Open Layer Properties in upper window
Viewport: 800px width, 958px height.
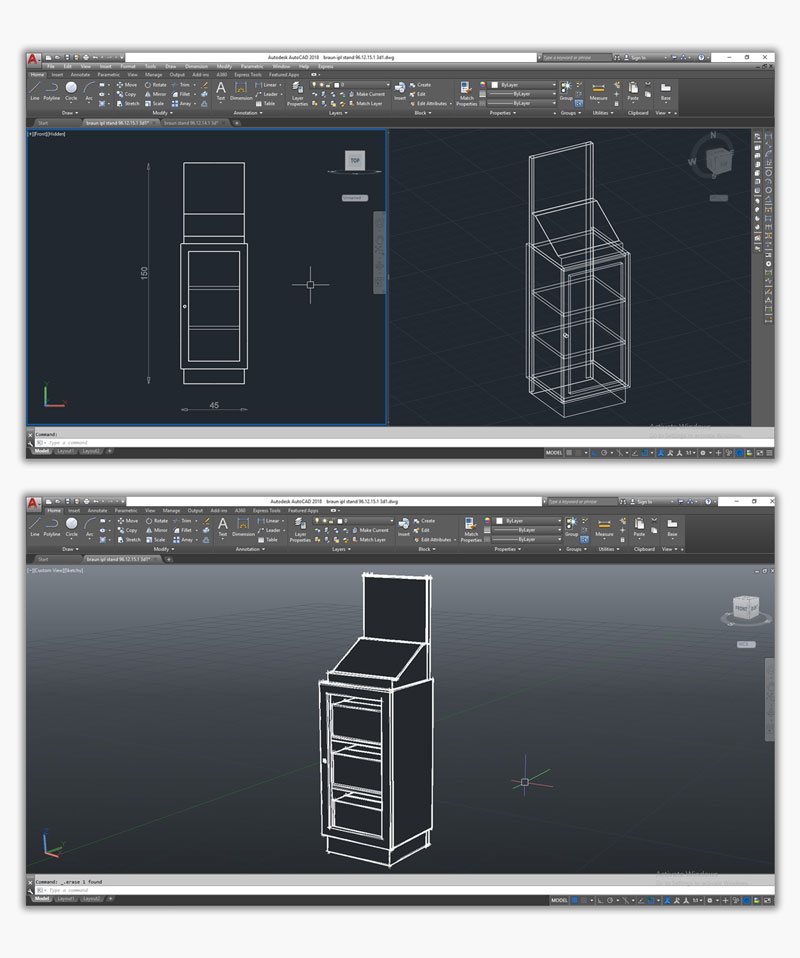click(x=298, y=93)
